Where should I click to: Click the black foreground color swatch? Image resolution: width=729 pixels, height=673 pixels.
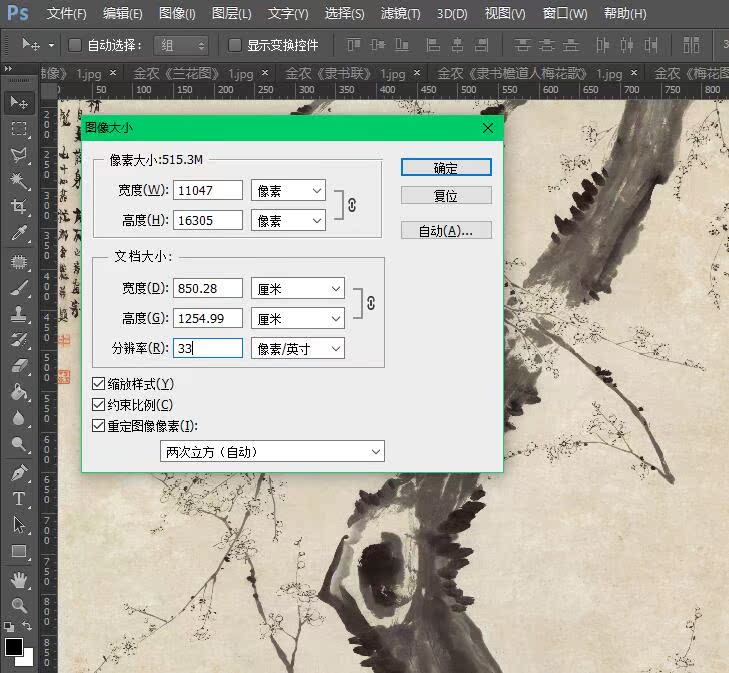click(13, 647)
